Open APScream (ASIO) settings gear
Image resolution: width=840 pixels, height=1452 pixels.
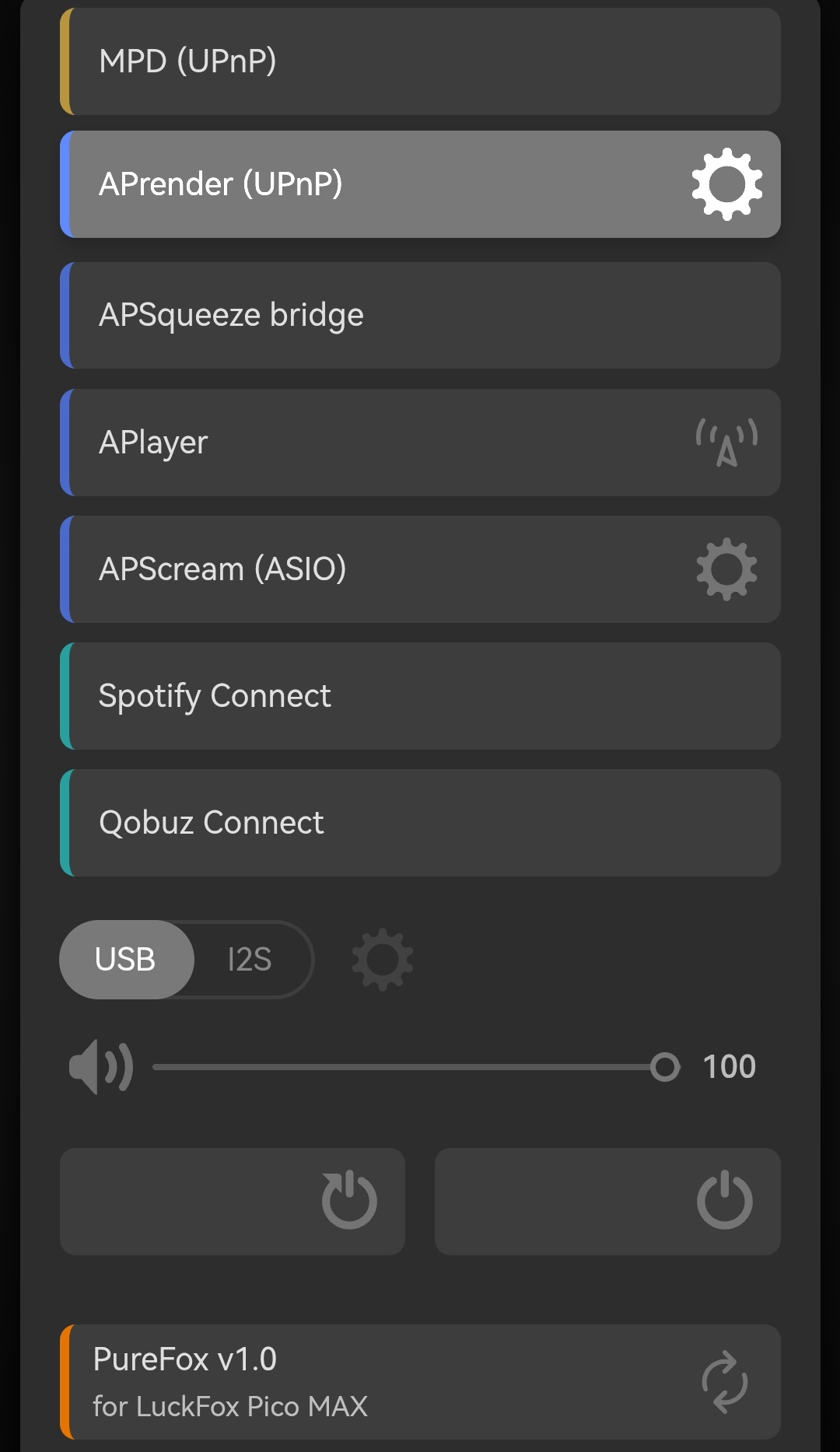(726, 569)
